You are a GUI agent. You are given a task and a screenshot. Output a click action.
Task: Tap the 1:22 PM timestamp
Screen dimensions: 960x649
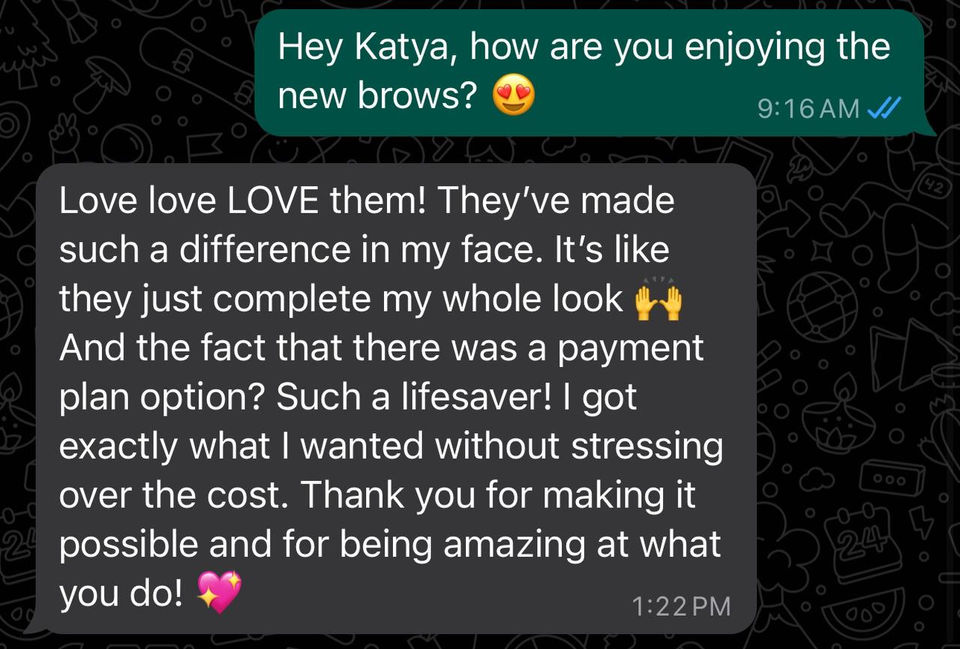pos(681,606)
